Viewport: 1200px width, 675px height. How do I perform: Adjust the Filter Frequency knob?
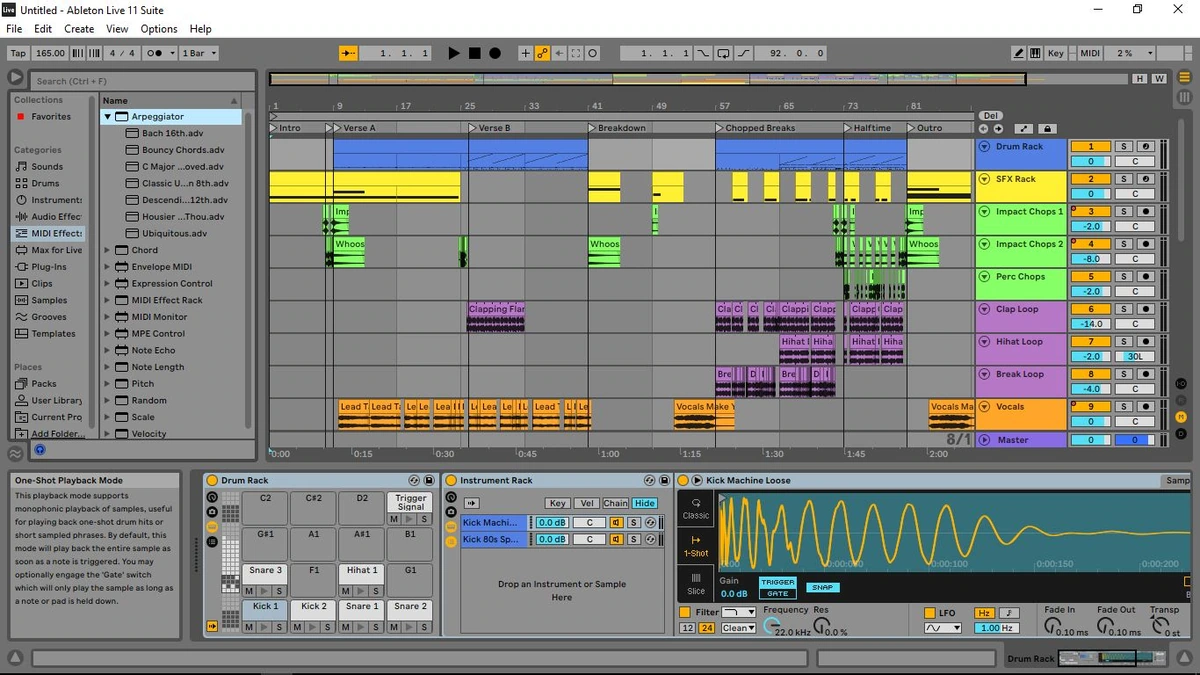coord(772,627)
